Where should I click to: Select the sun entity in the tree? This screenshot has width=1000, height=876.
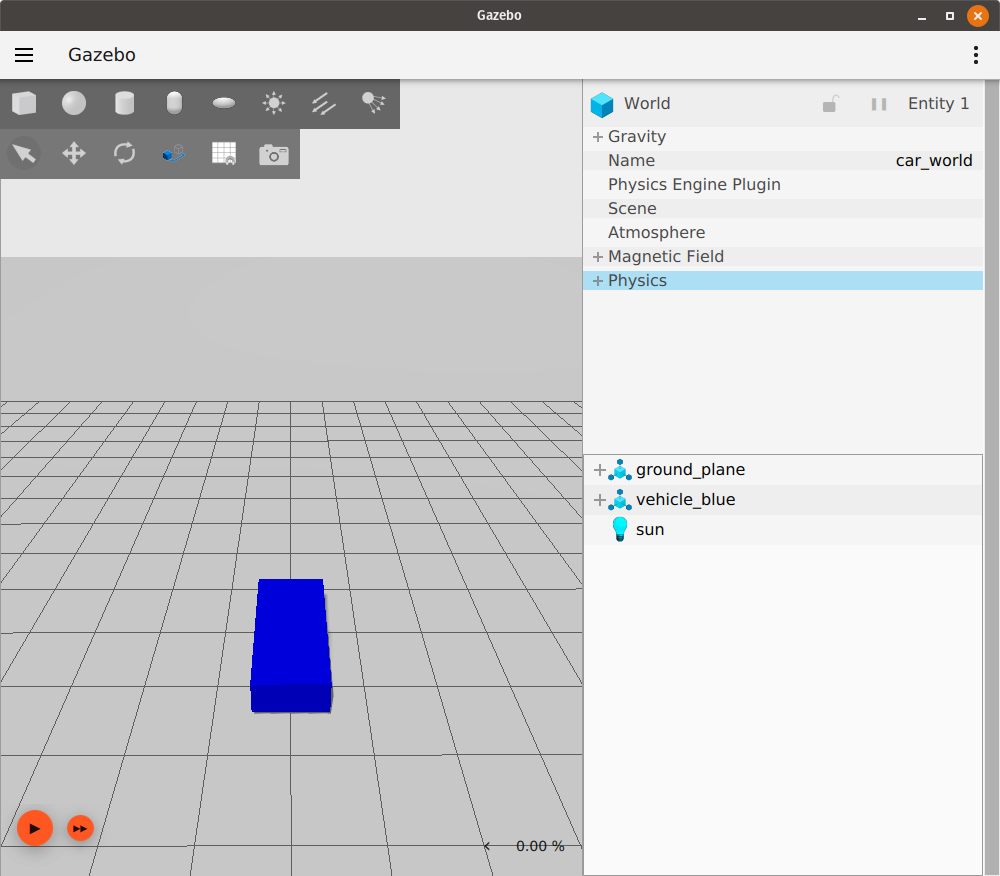click(x=650, y=530)
